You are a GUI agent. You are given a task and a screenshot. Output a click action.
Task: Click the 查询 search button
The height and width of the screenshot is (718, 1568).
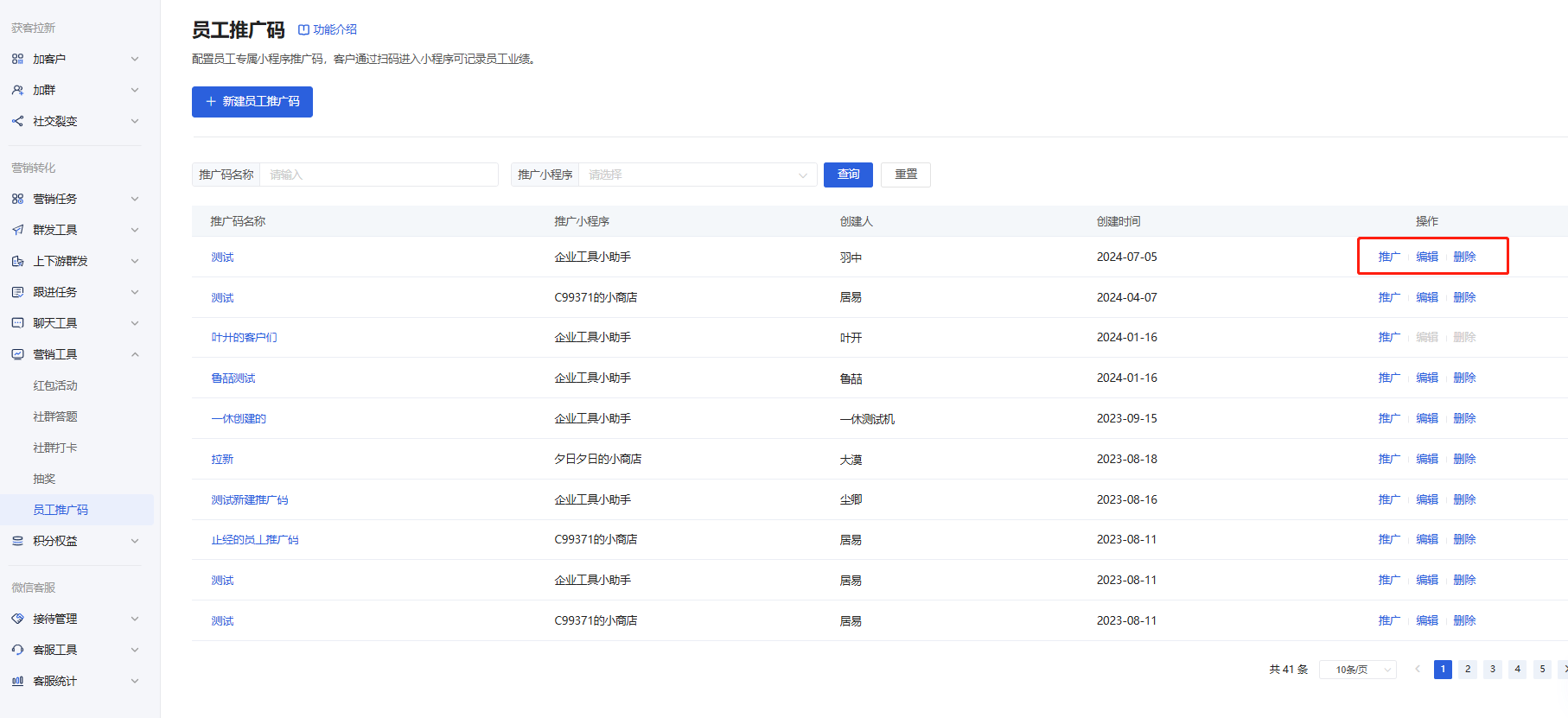coord(848,175)
